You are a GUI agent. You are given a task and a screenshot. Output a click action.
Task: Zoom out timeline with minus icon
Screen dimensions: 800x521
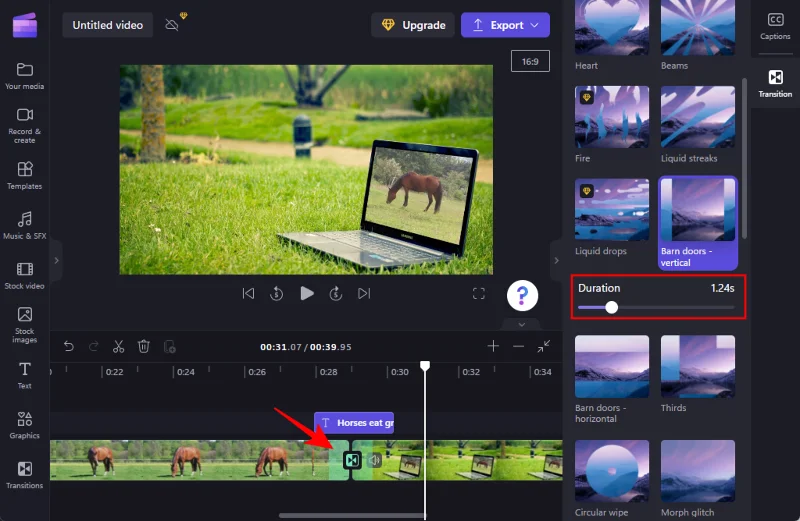[x=518, y=346]
